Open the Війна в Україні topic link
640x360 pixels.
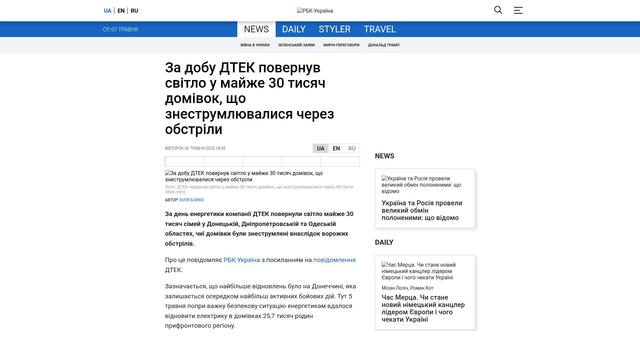255,45
